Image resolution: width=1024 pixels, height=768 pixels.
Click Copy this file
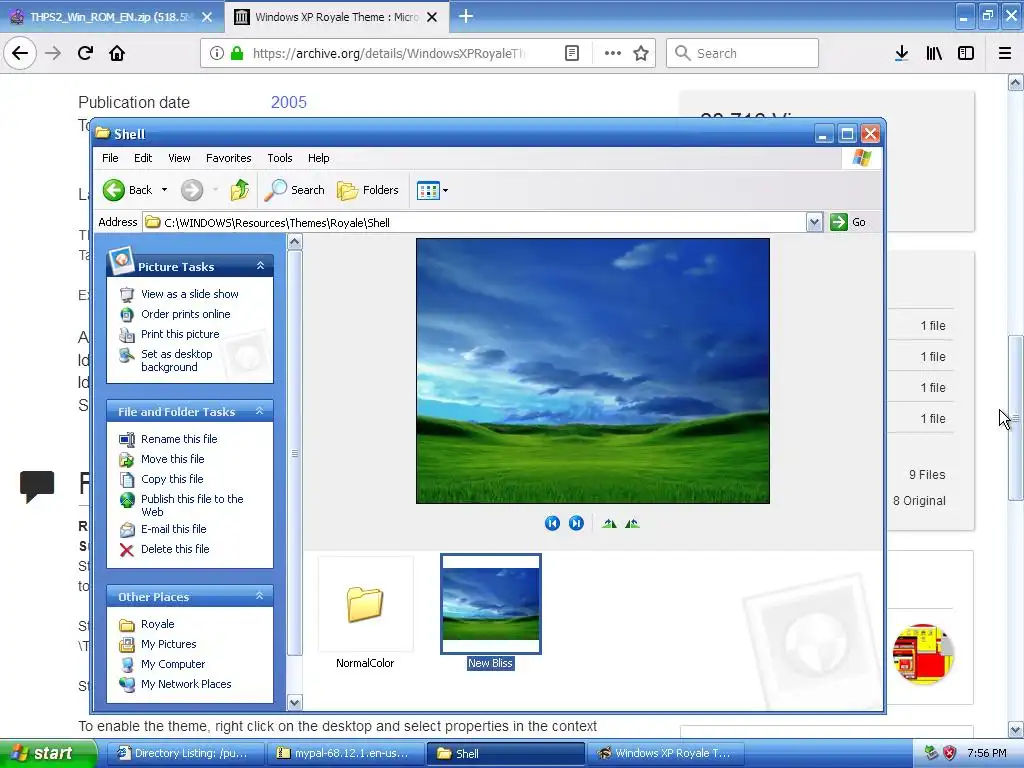(x=172, y=479)
